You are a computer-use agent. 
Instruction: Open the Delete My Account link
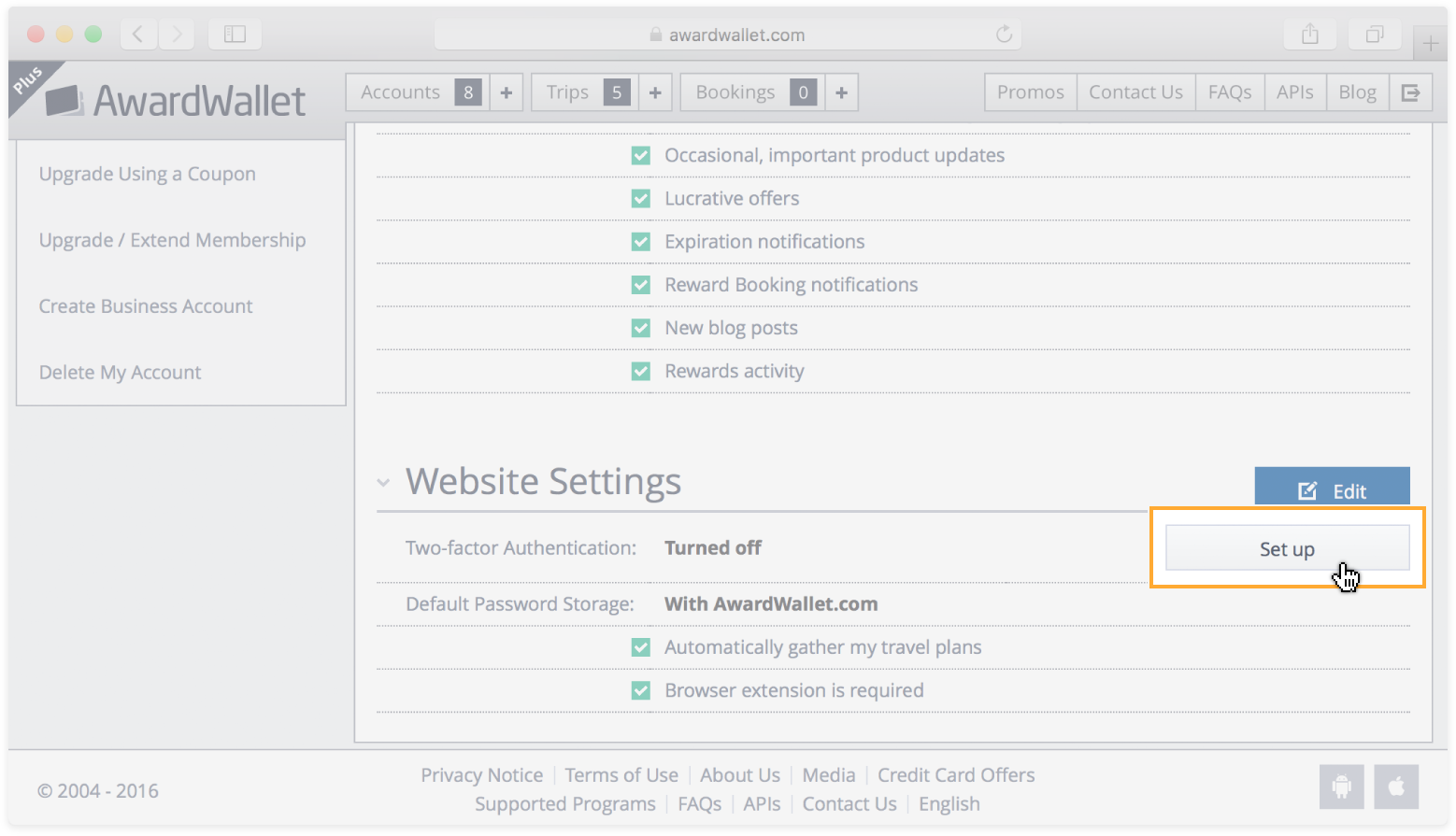point(120,373)
